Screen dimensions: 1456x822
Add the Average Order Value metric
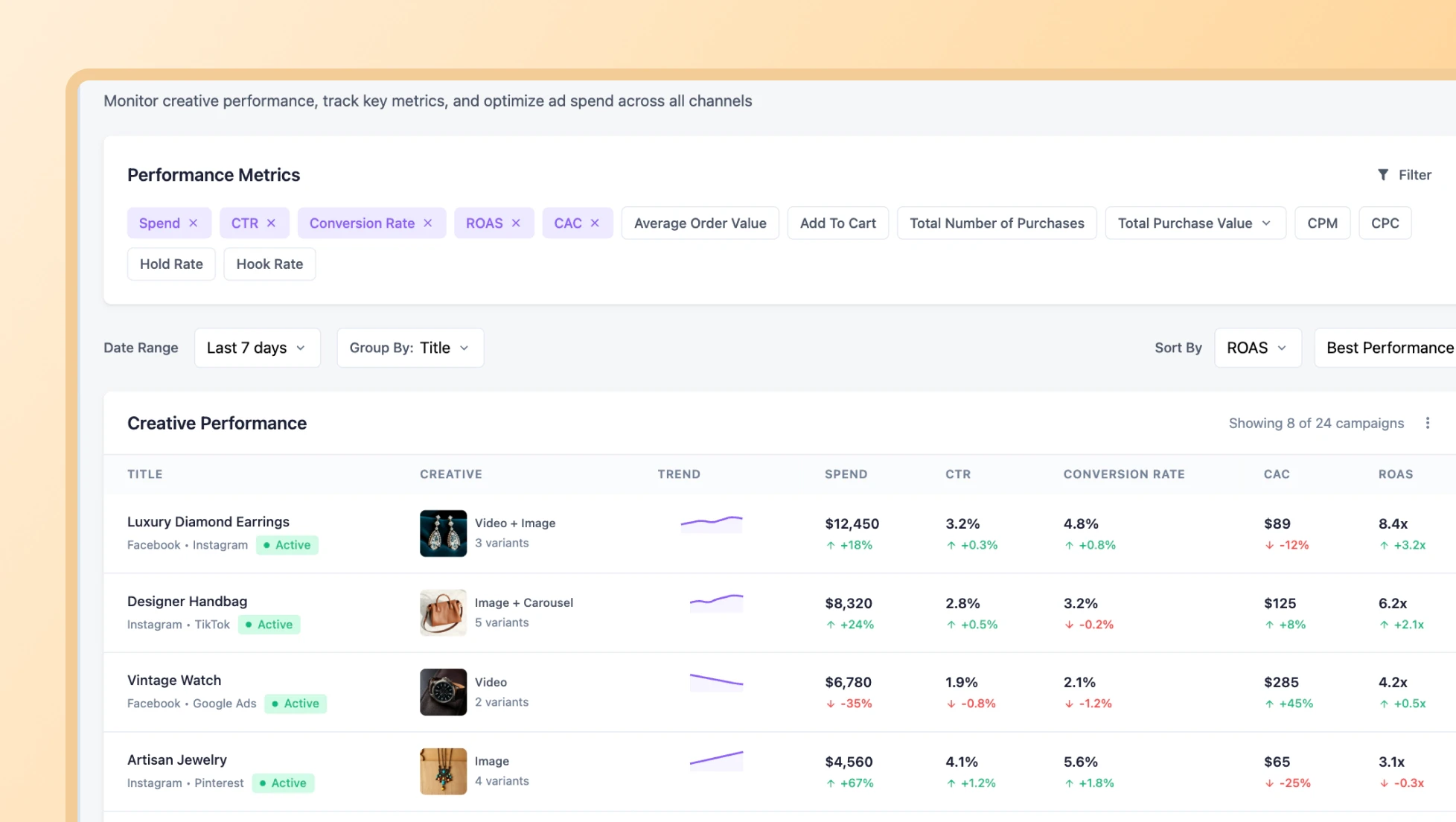(x=700, y=223)
